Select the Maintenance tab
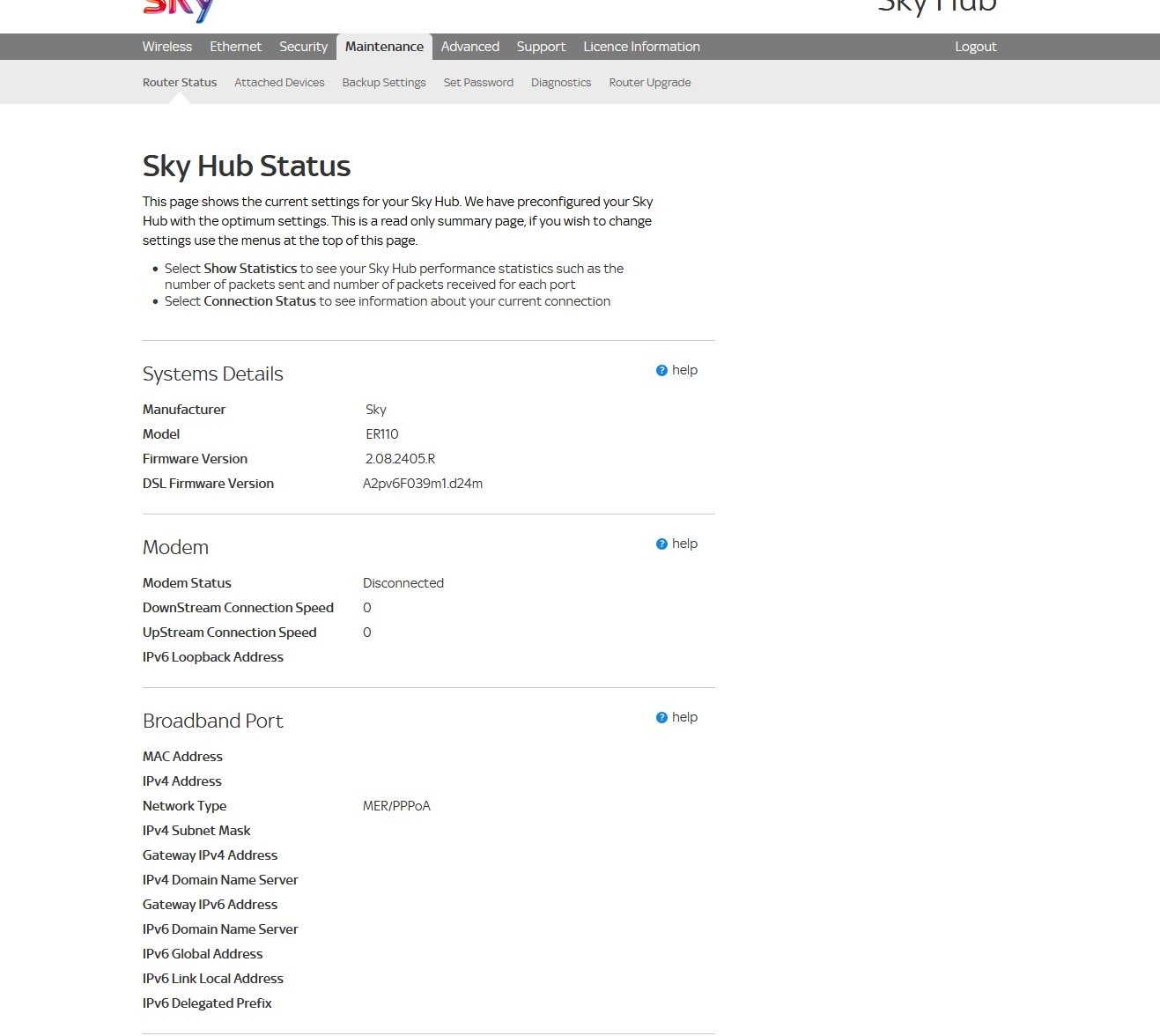 coord(384,47)
